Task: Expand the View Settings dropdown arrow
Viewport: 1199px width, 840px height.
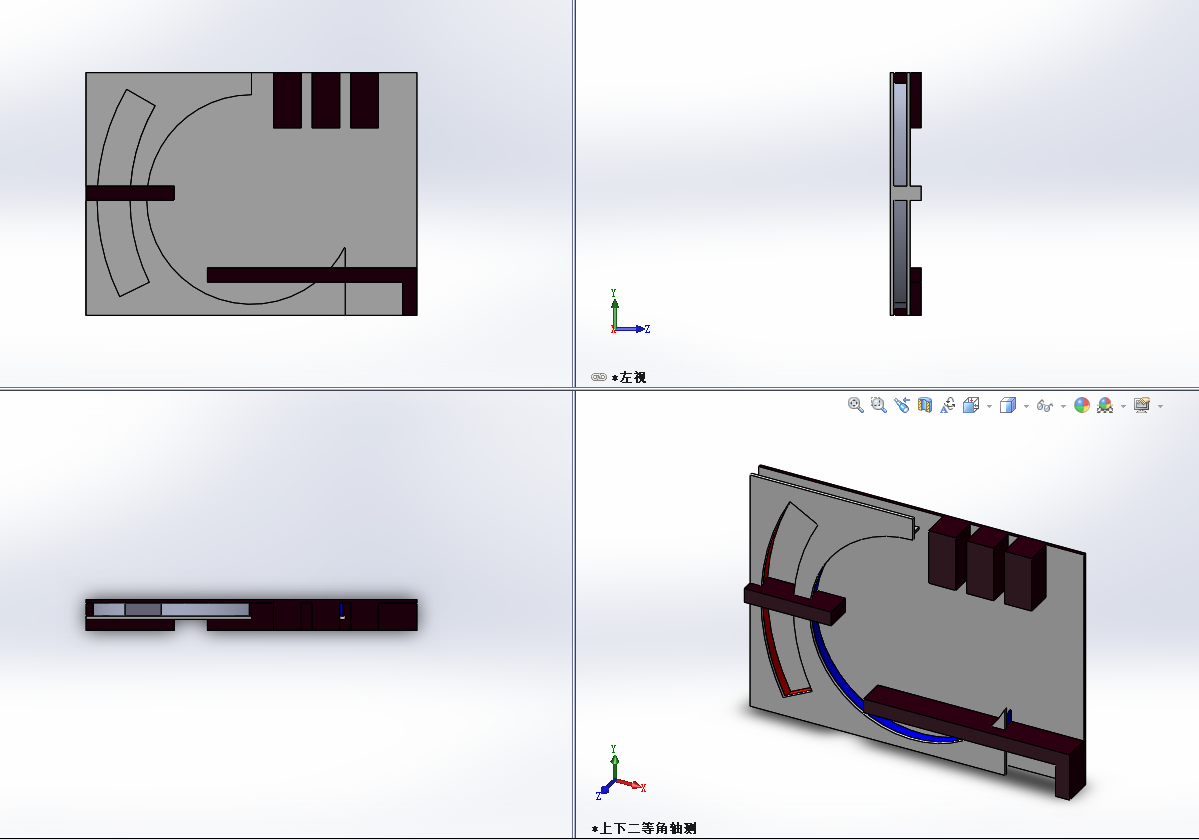Action: point(1161,406)
